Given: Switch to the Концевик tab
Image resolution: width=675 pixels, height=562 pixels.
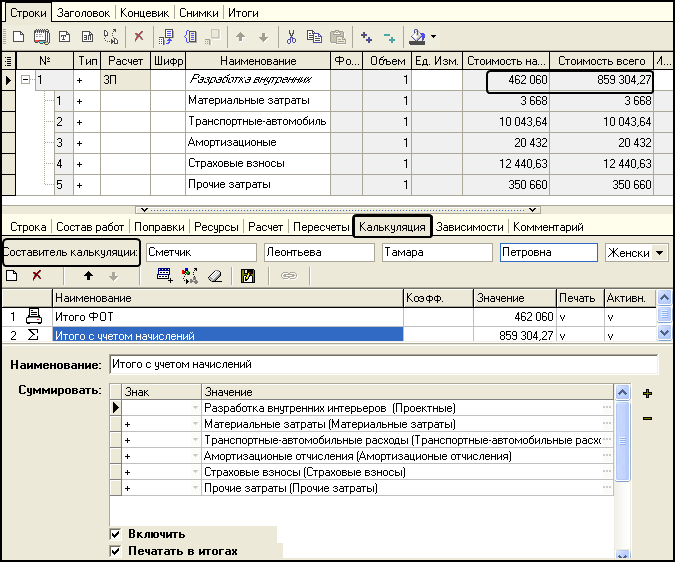Looking at the screenshot, I should [x=144, y=13].
